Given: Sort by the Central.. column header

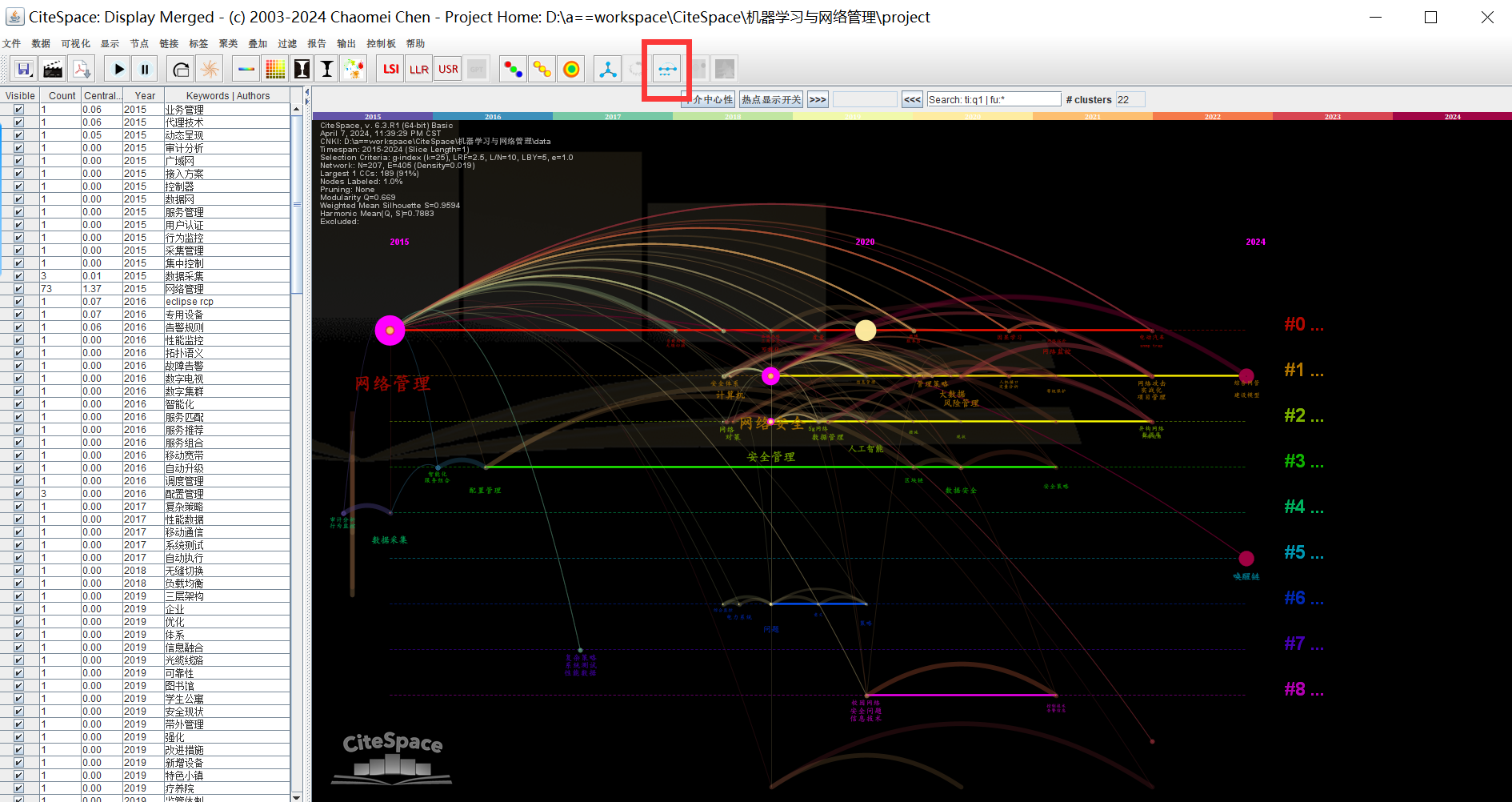Looking at the screenshot, I should (x=102, y=96).
